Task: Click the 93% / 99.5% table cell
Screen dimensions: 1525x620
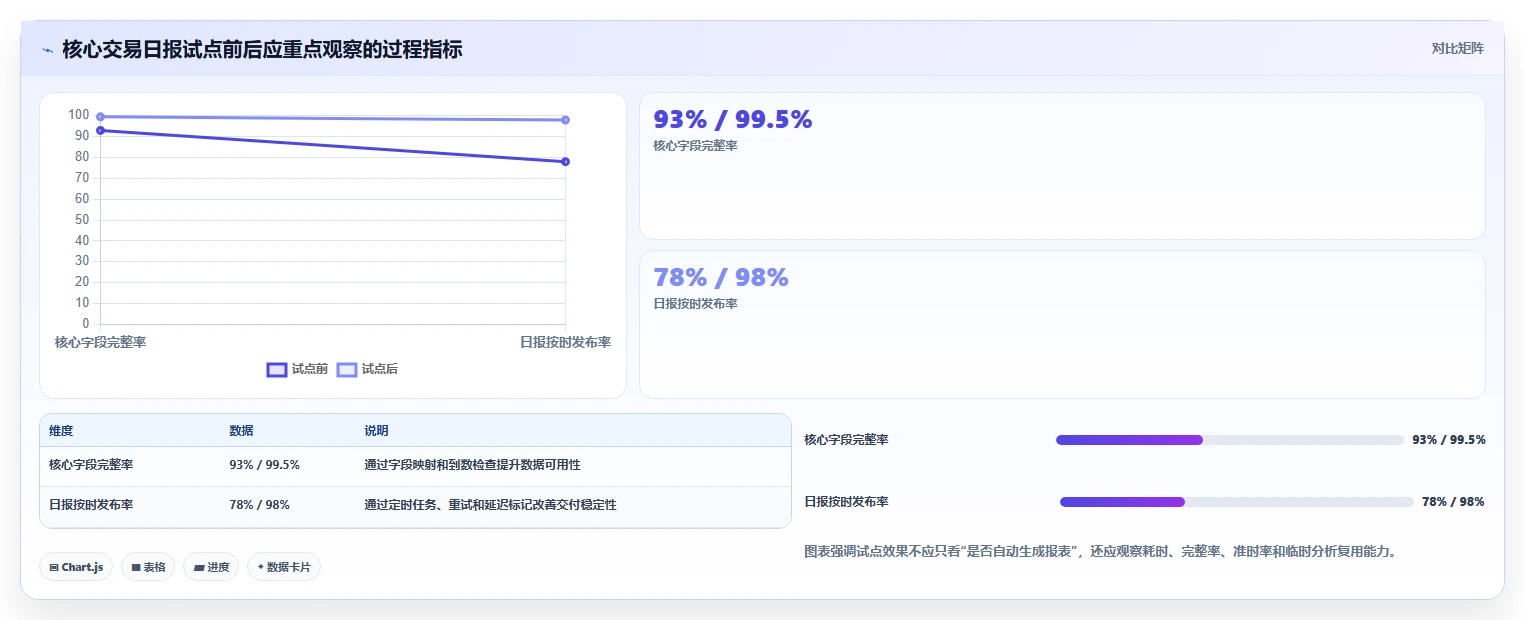Action: [x=264, y=465]
